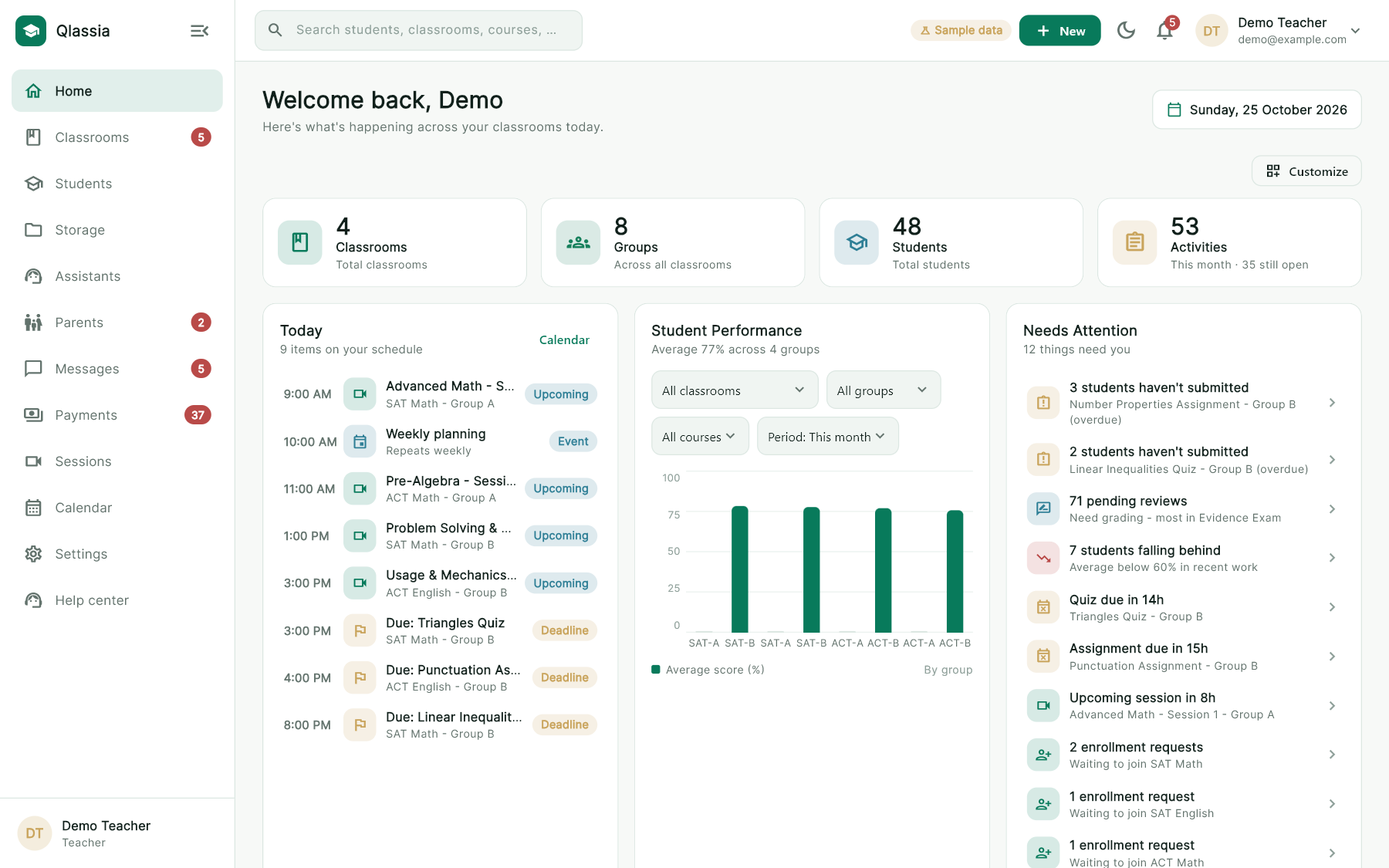Collapse the sidebar with the menu icon
The image size is (1389, 868).
(x=199, y=31)
